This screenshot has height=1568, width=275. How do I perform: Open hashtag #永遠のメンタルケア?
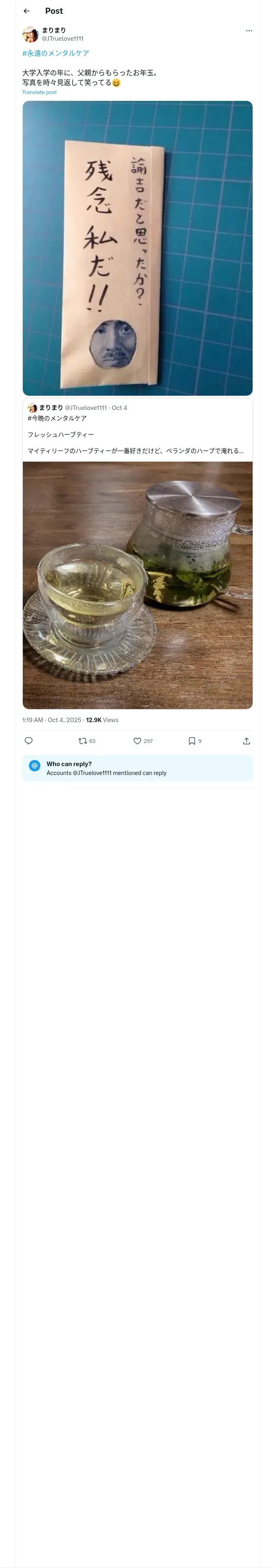[55, 54]
